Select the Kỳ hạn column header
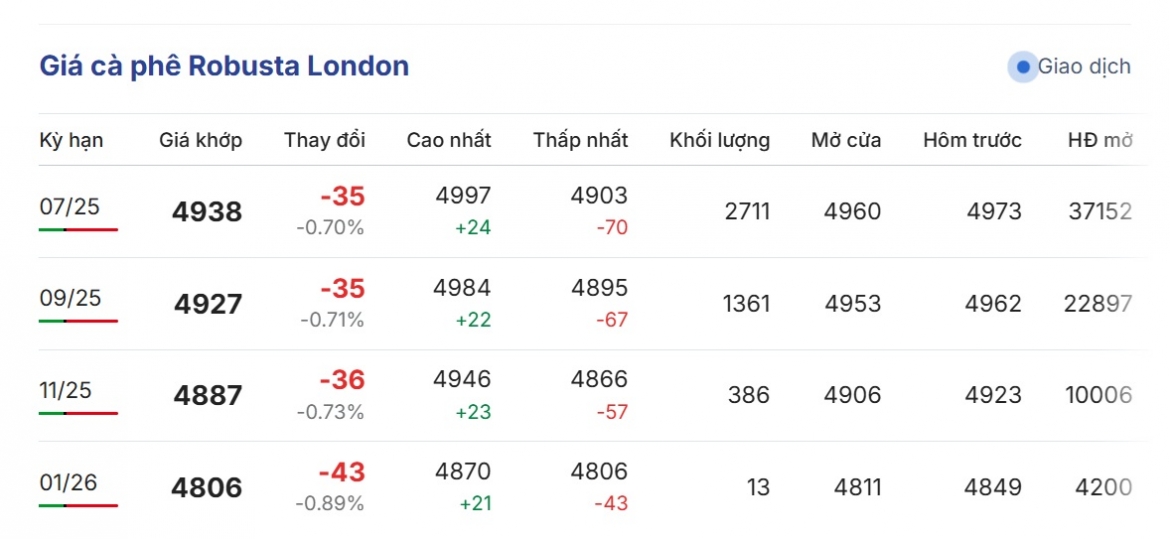 71,140
